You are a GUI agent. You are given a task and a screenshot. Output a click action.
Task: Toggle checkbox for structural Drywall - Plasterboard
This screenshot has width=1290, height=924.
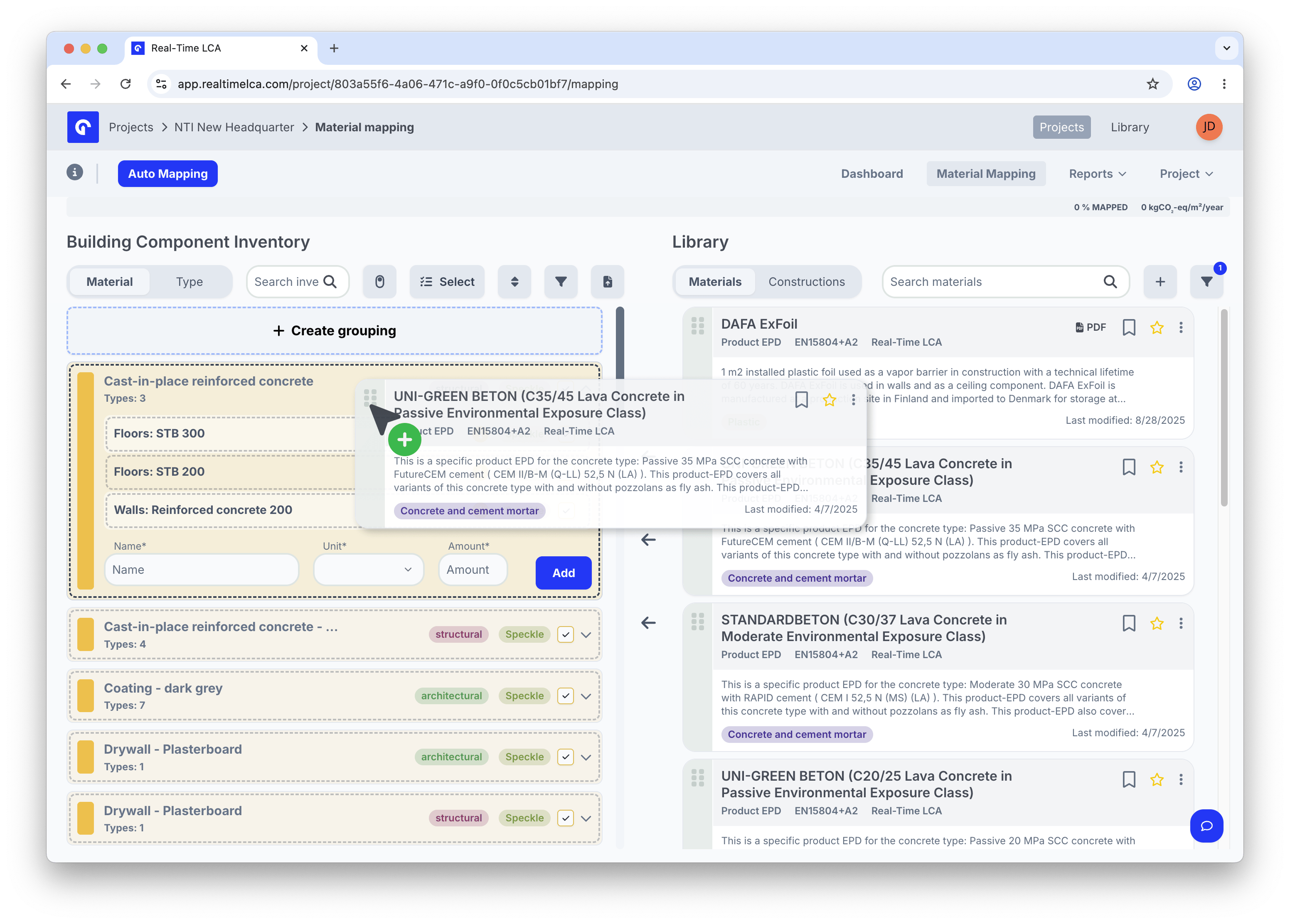click(565, 818)
